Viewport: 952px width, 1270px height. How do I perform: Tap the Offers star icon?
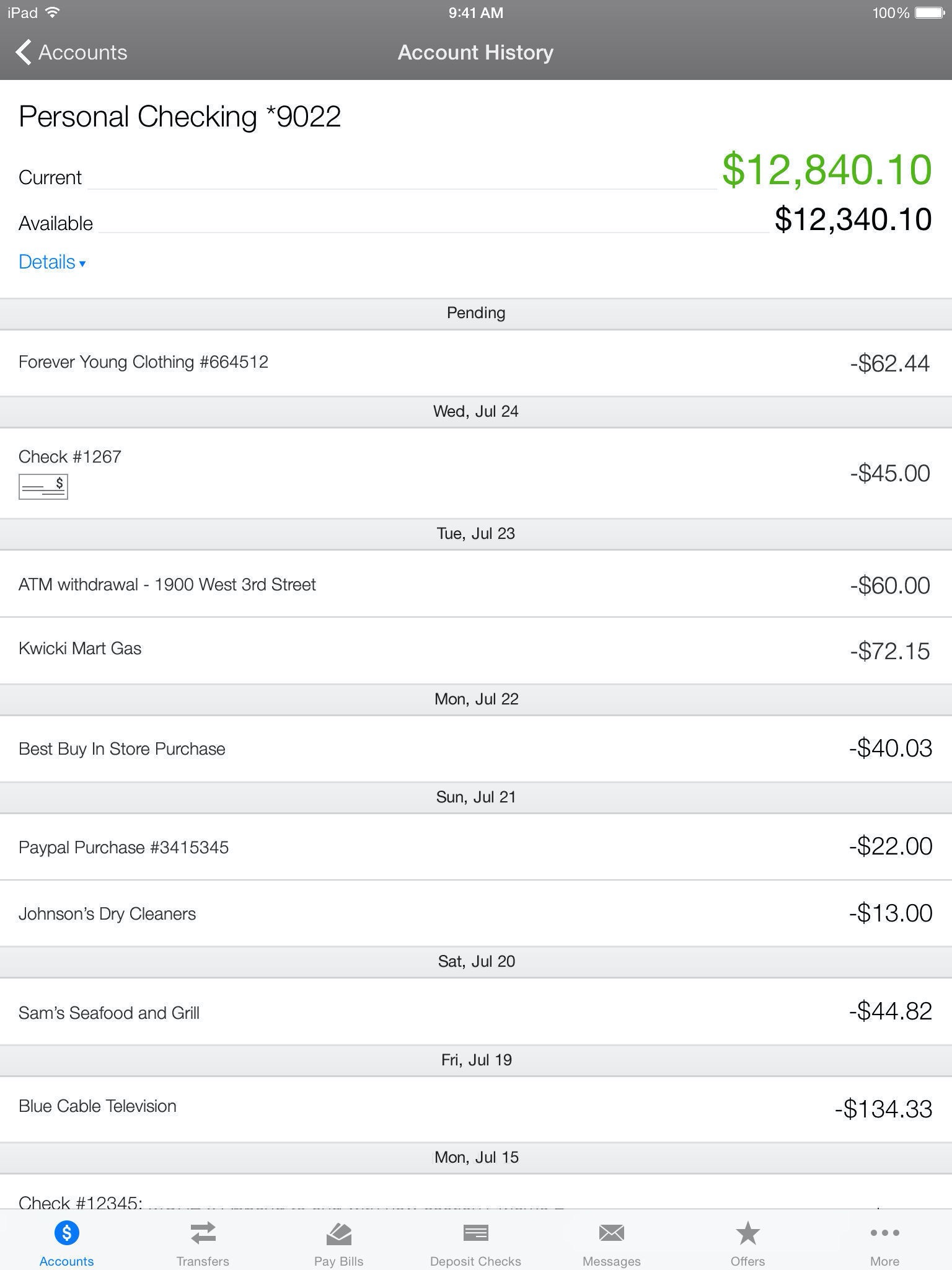747,1233
